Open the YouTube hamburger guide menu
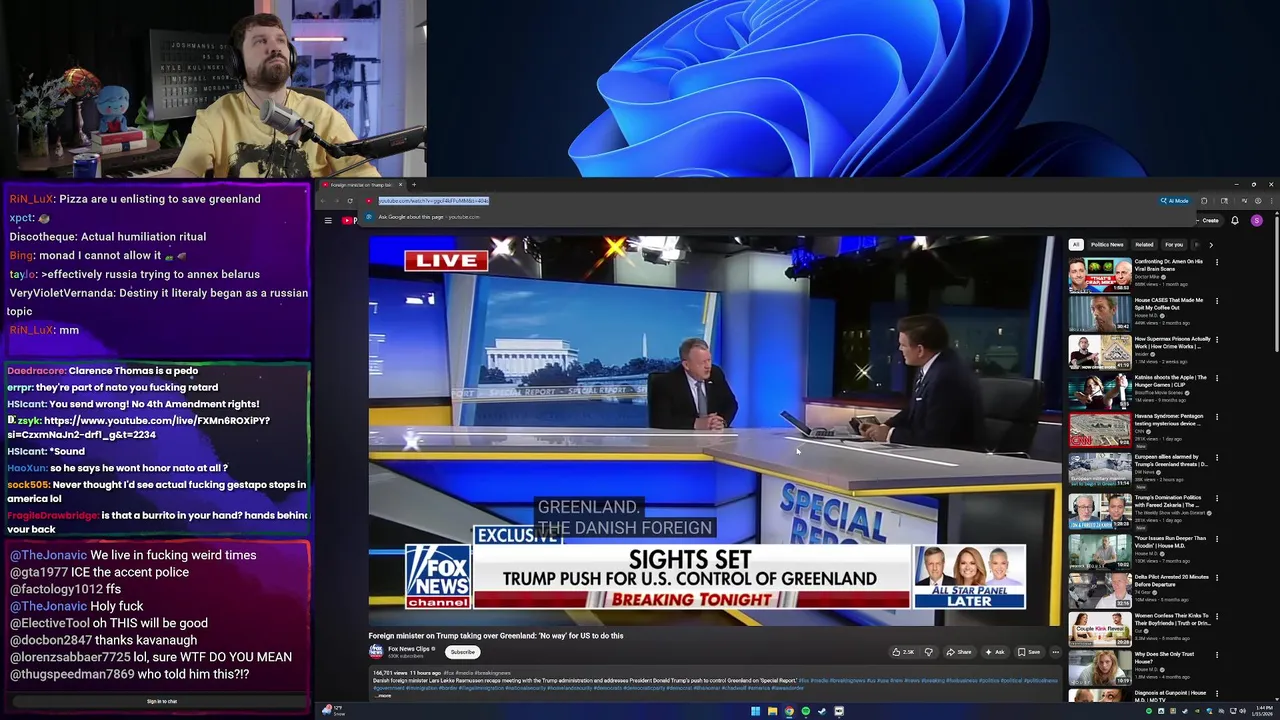Image resolution: width=1280 pixels, height=720 pixels. click(x=328, y=221)
